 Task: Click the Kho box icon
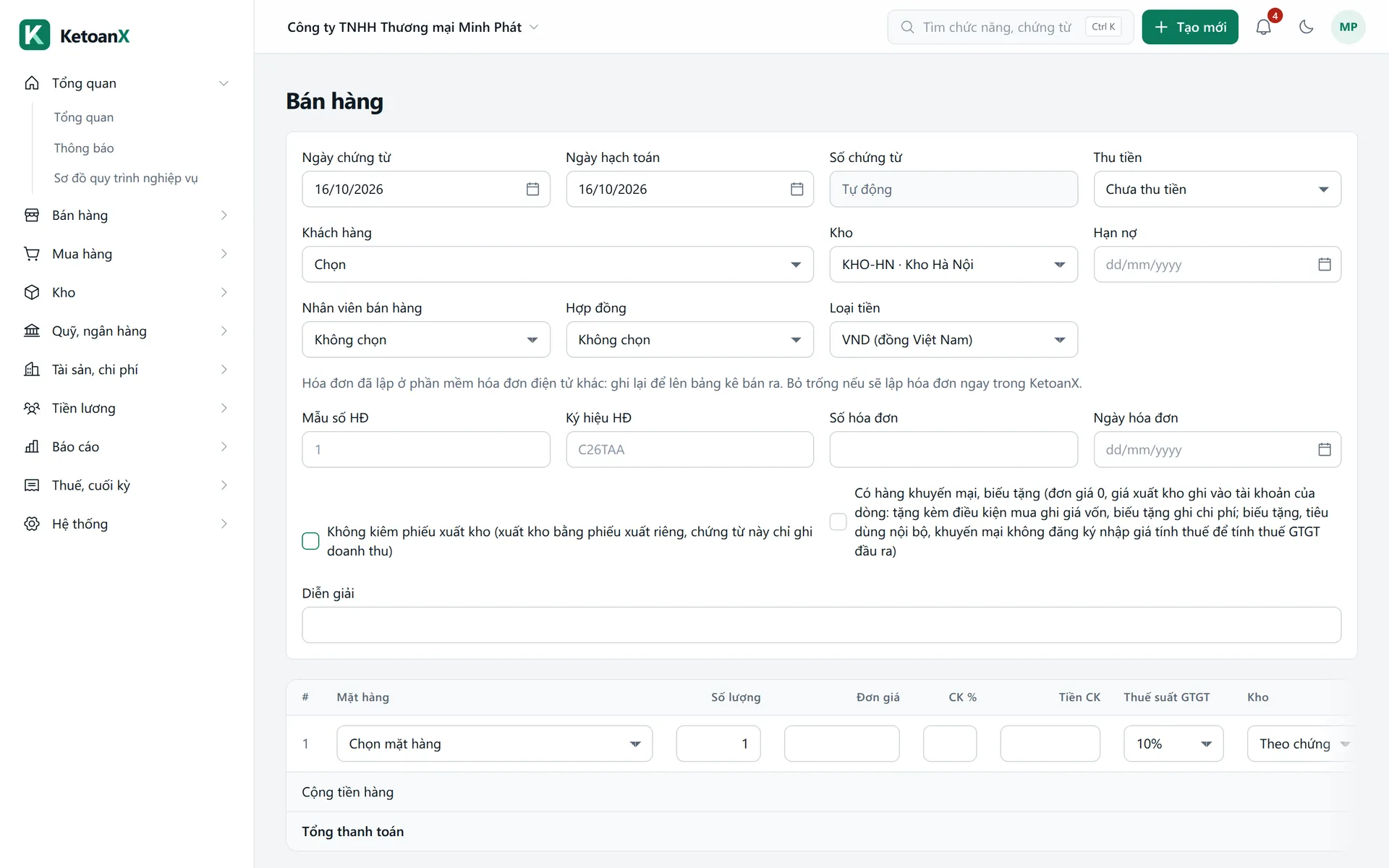[32, 292]
